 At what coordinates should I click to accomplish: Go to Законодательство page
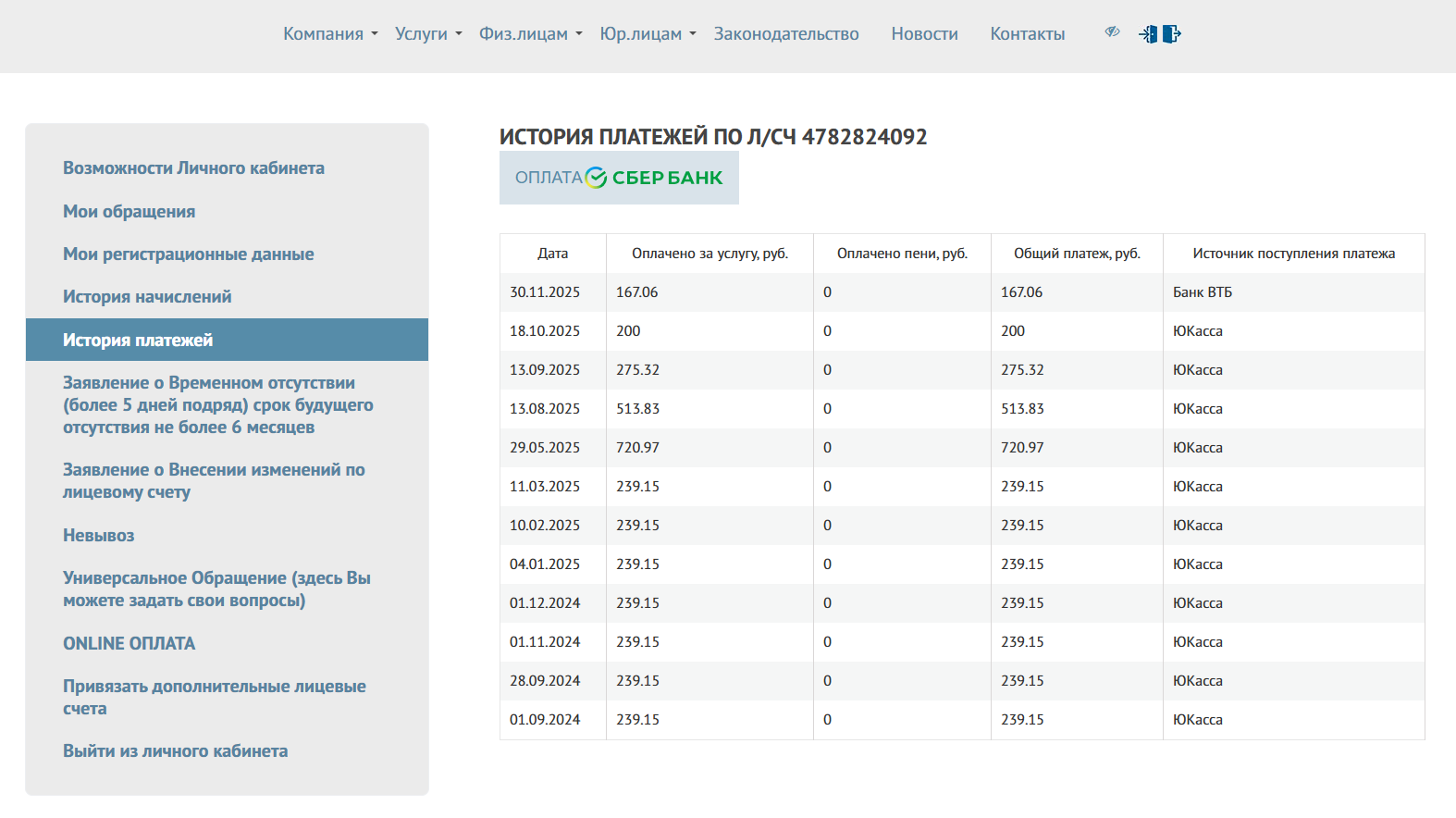(x=786, y=34)
